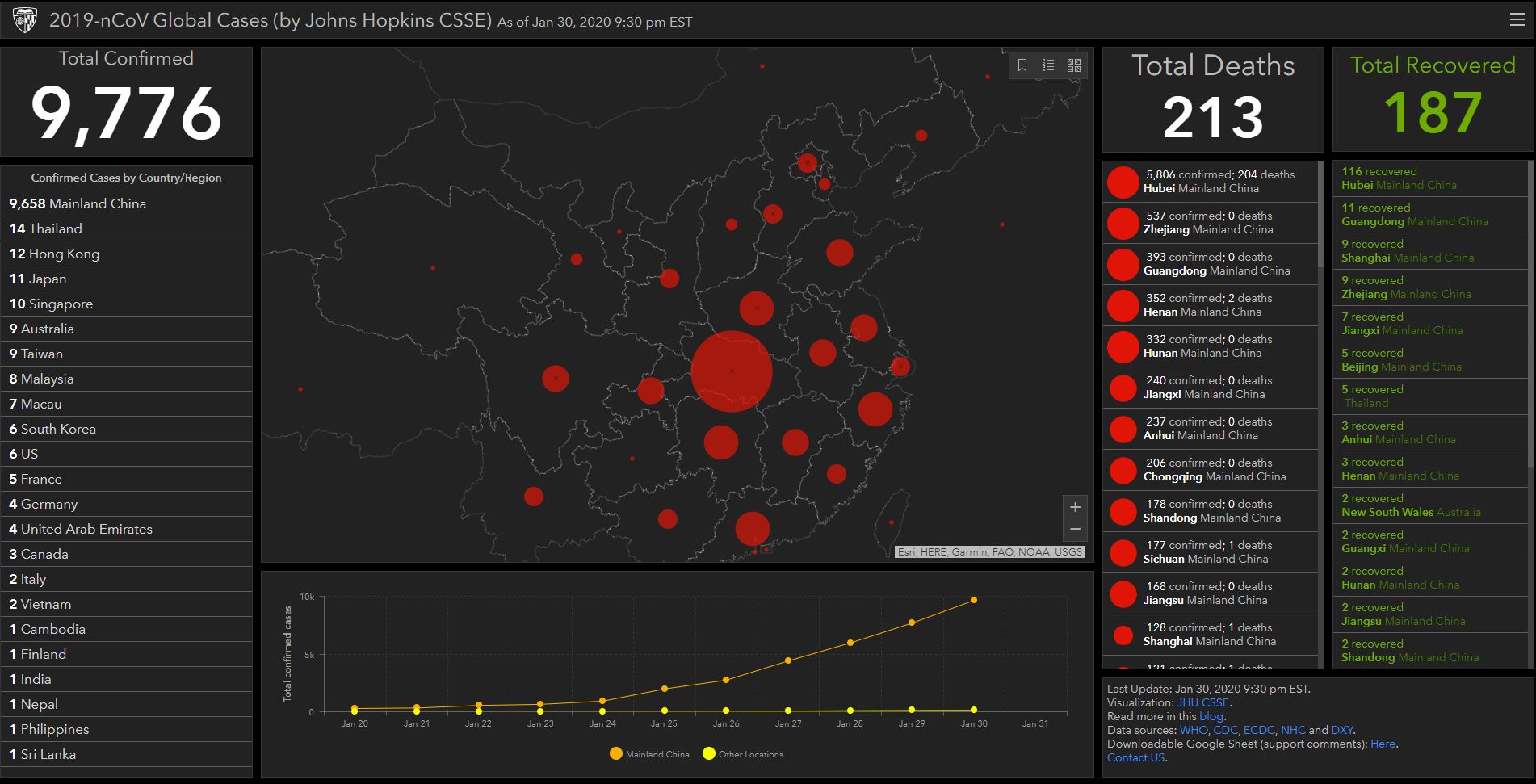Select 2 Vietnam row
Screen dimensions: 1536x784
126,604
